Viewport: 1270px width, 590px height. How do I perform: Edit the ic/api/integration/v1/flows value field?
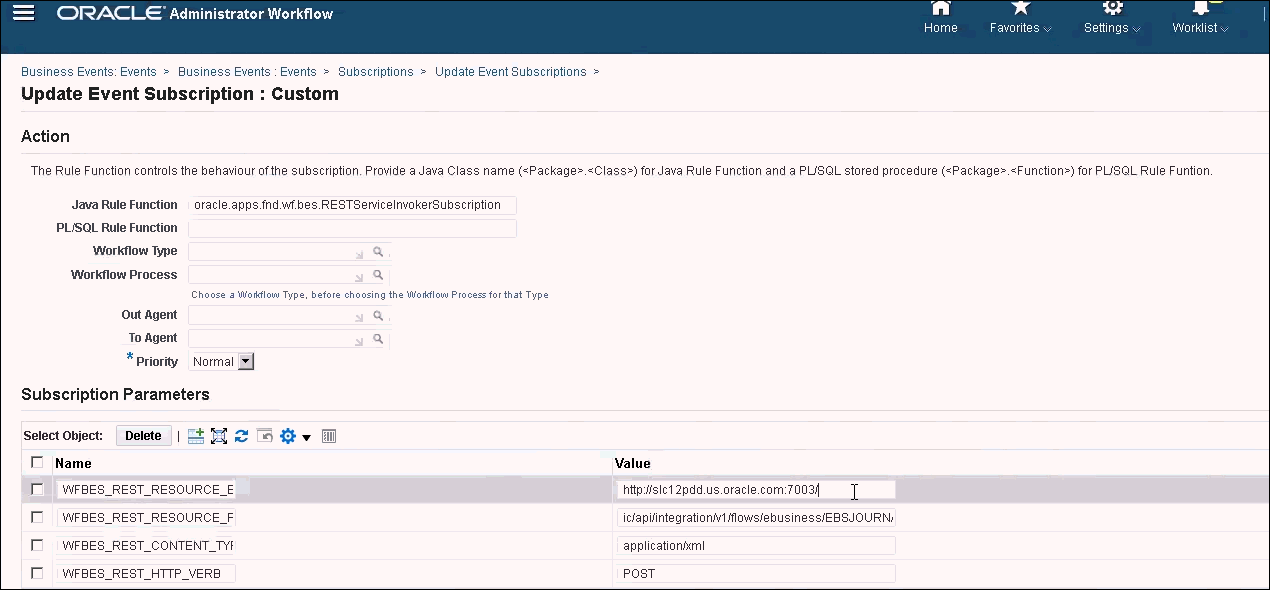(x=756, y=518)
